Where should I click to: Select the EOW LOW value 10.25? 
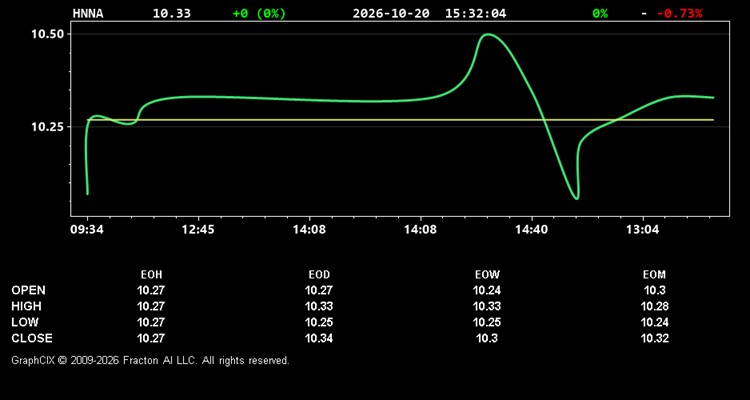click(x=486, y=322)
